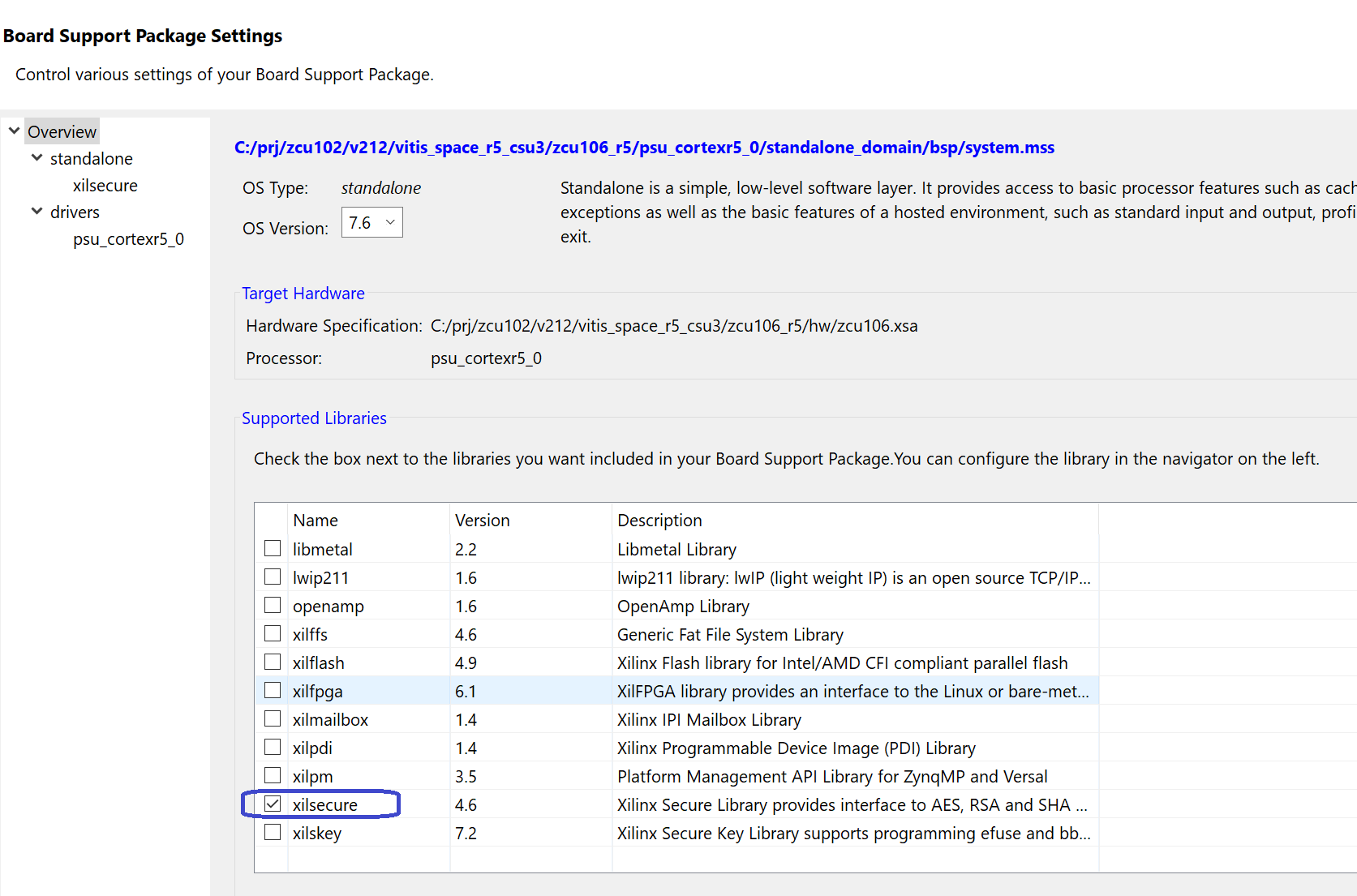Check the xilffs library checkbox

tap(273, 634)
